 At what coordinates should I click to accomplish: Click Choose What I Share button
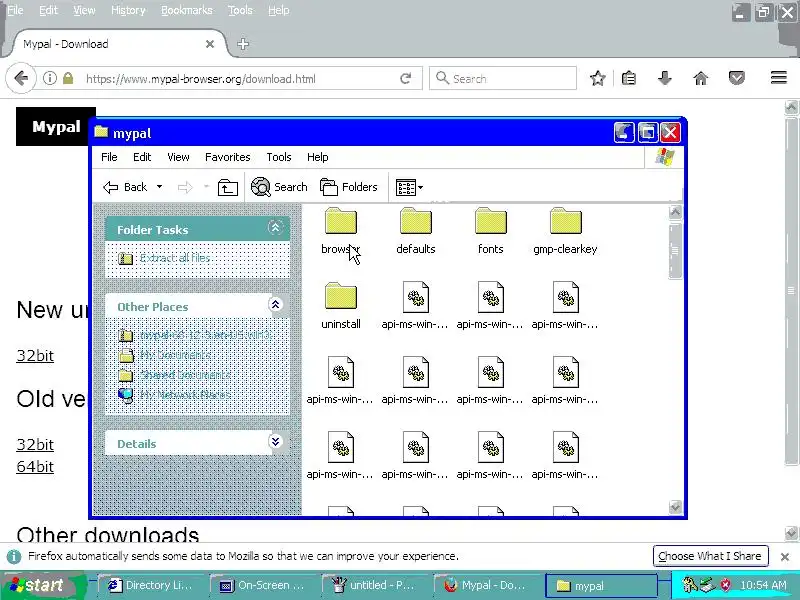(x=710, y=556)
